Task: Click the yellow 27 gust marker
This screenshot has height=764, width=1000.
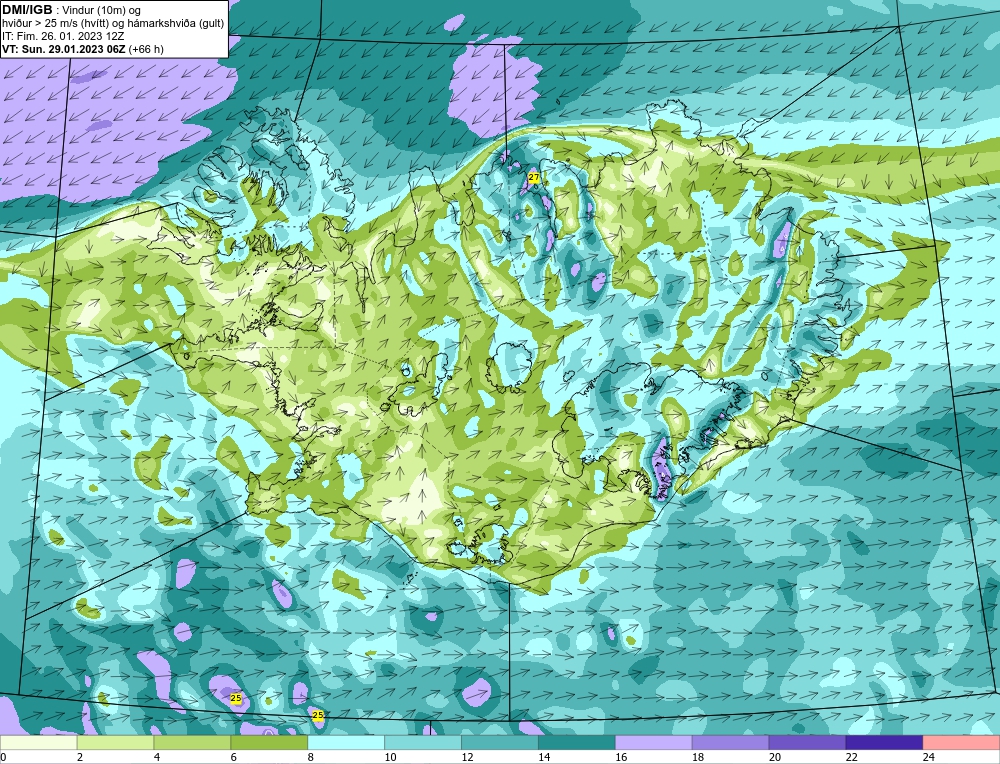Action: pos(534,177)
